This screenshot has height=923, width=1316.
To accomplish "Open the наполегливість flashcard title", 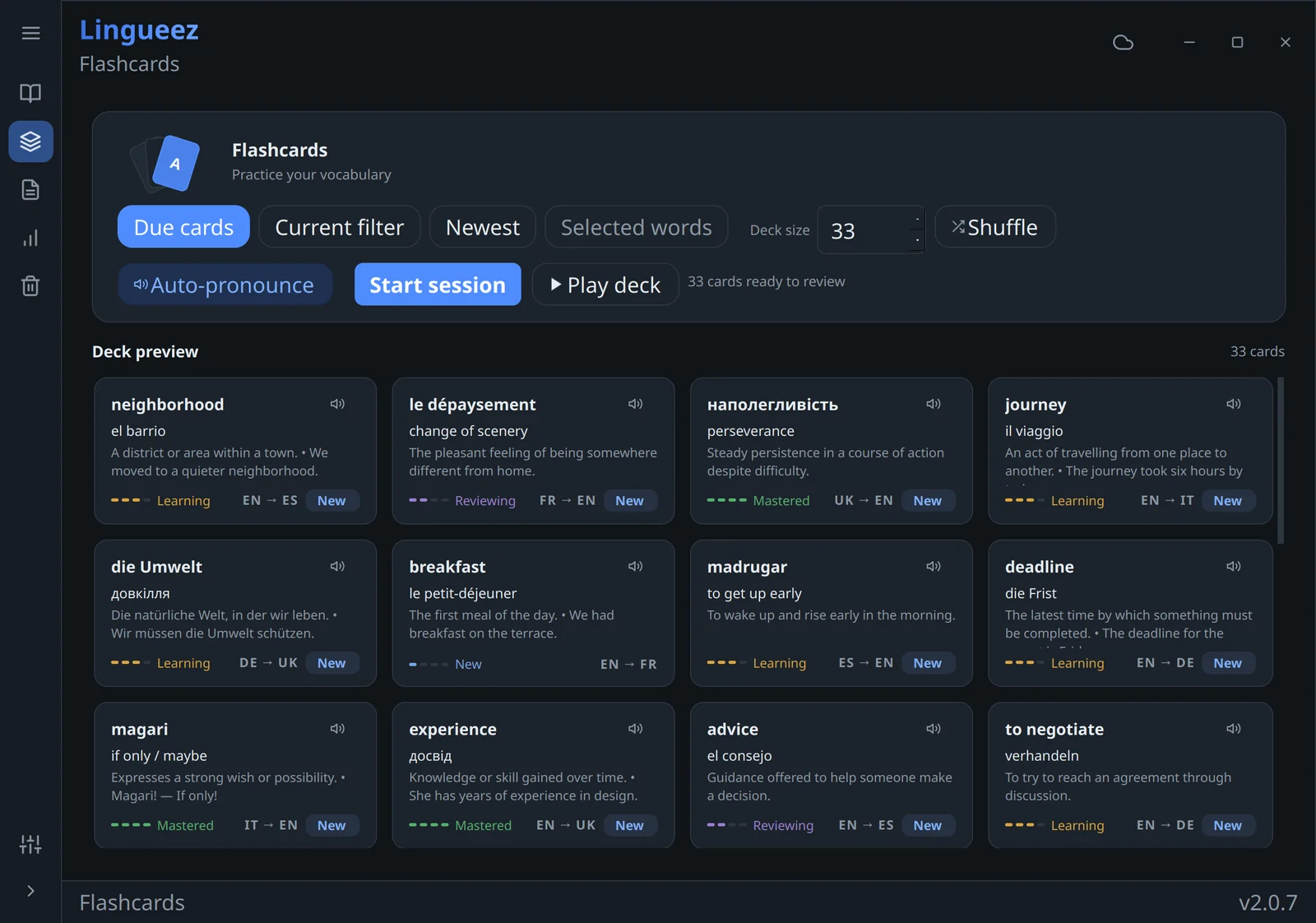I will pyautogui.click(x=772, y=405).
